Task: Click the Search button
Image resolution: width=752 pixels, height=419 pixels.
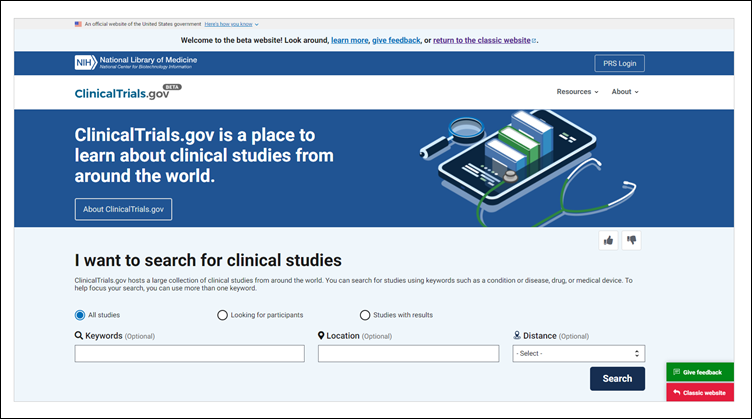Action: point(617,379)
